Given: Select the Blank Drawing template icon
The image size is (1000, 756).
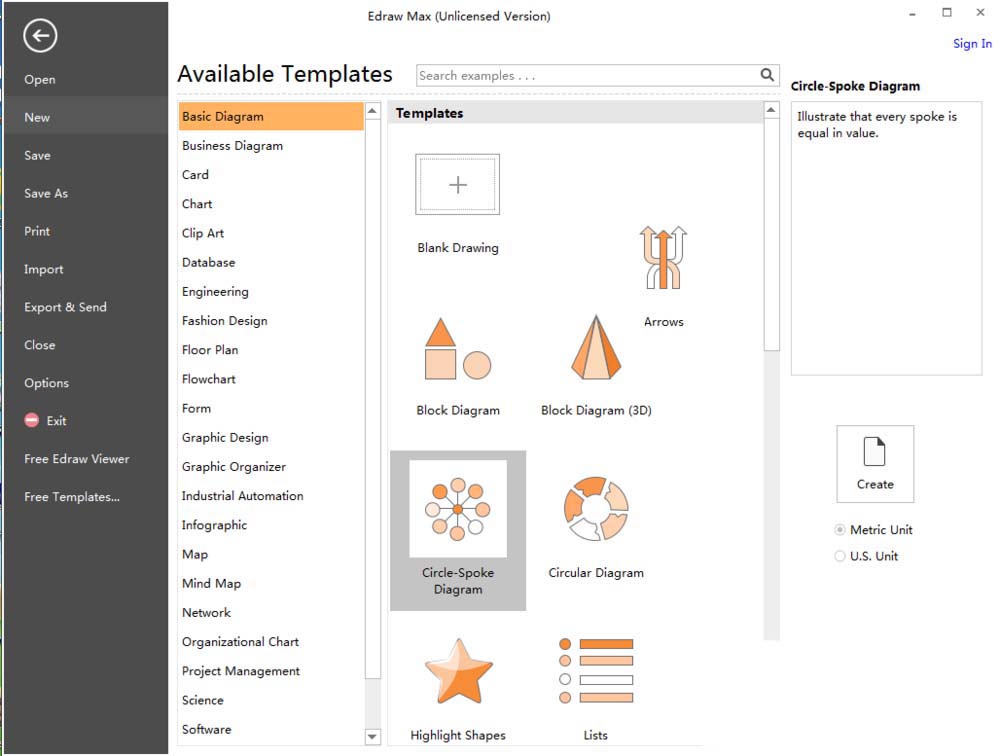Looking at the screenshot, I should pyautogui.click(x=457, y=185).
